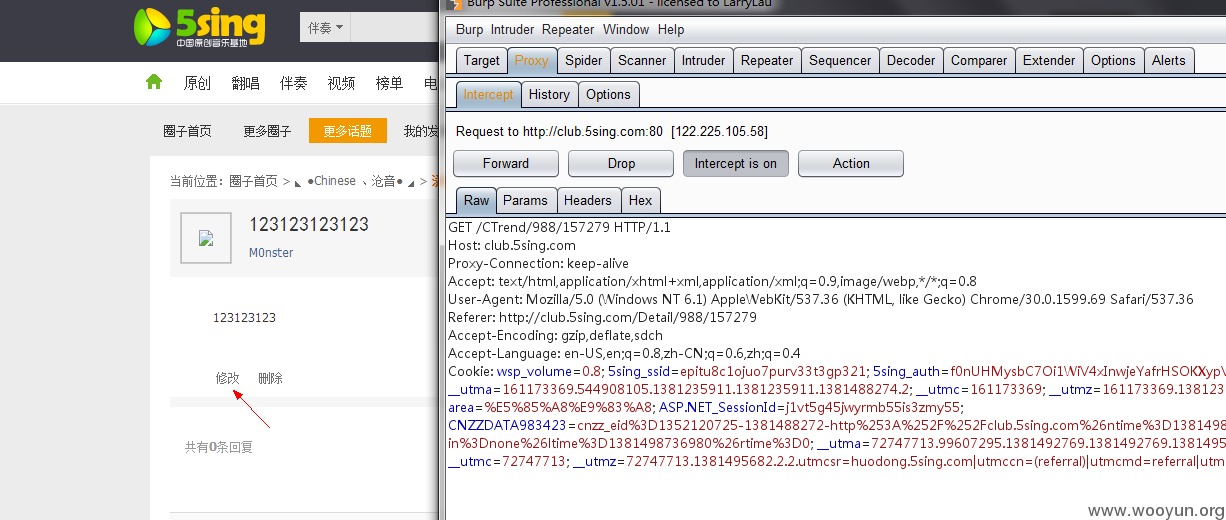Click 删除 to delete the post
The height and width of the screenshot is (520, 1226).
pyautogui.click(x=270, y=378)
